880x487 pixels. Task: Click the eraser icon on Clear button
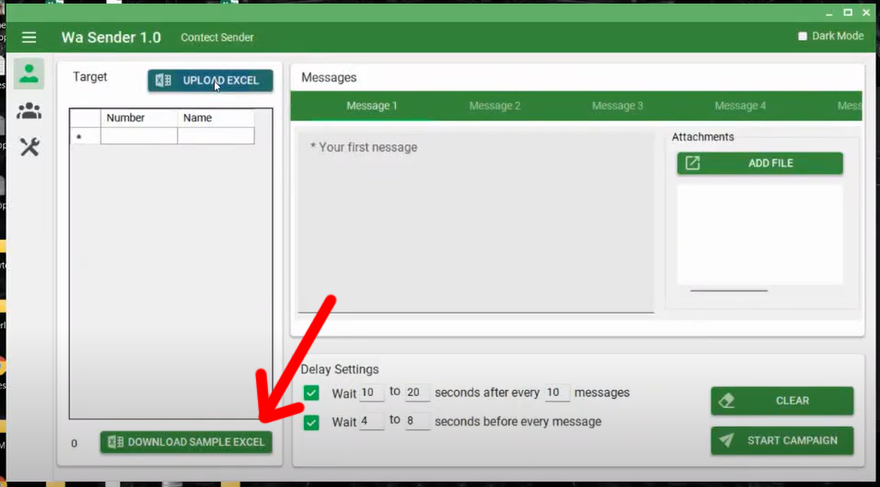point(727,400)
